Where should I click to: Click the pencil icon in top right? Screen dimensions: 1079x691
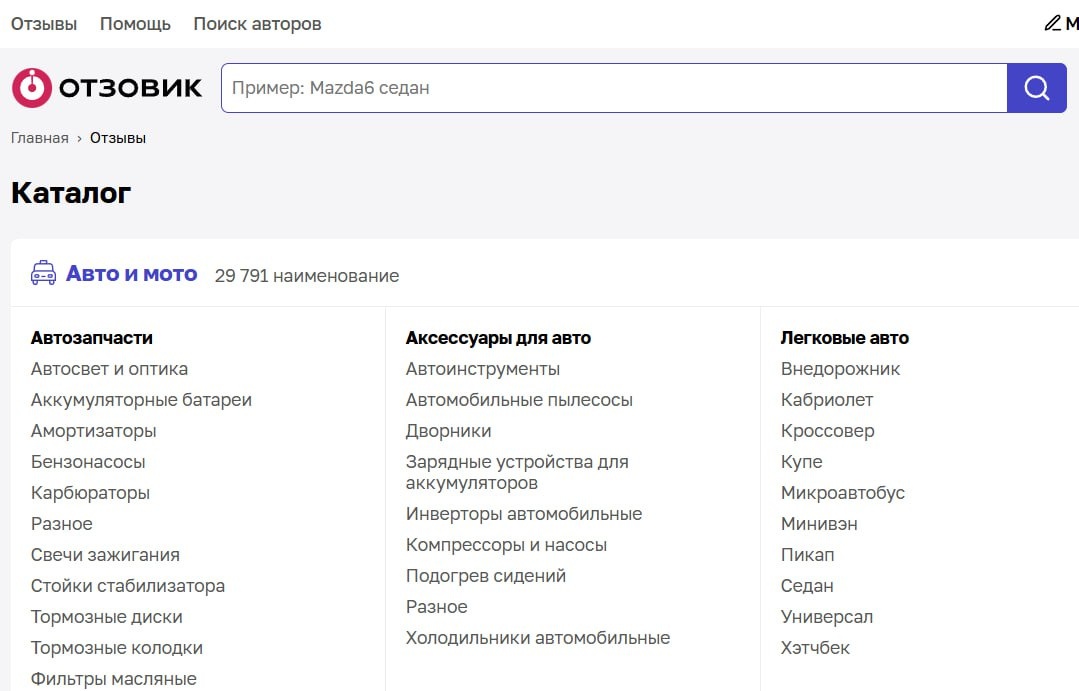point(1052,23)
